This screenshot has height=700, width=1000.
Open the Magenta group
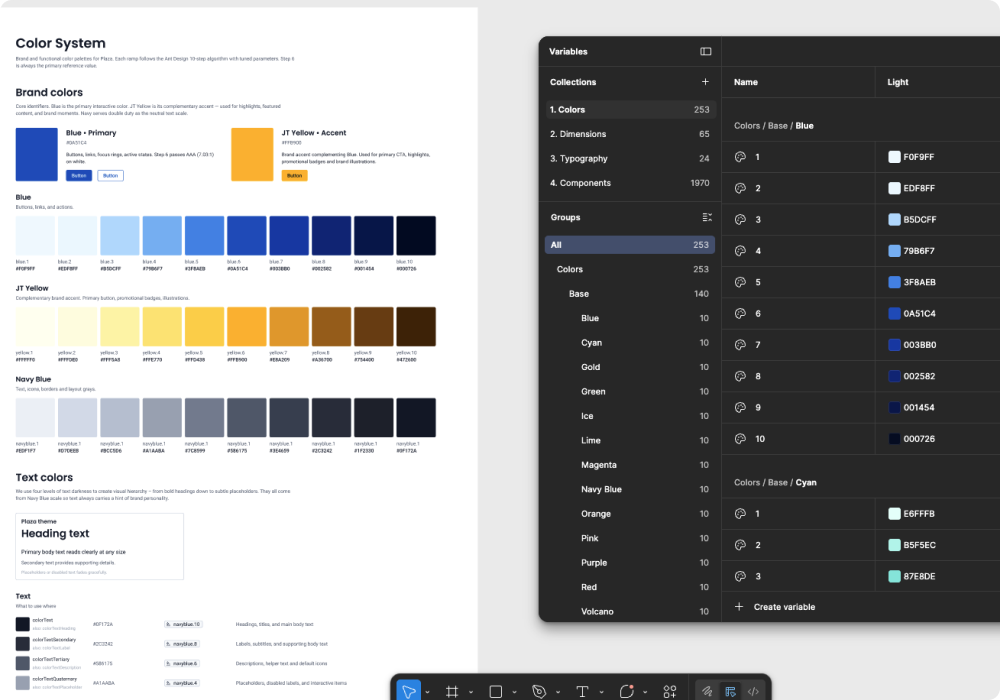point(630,465)
